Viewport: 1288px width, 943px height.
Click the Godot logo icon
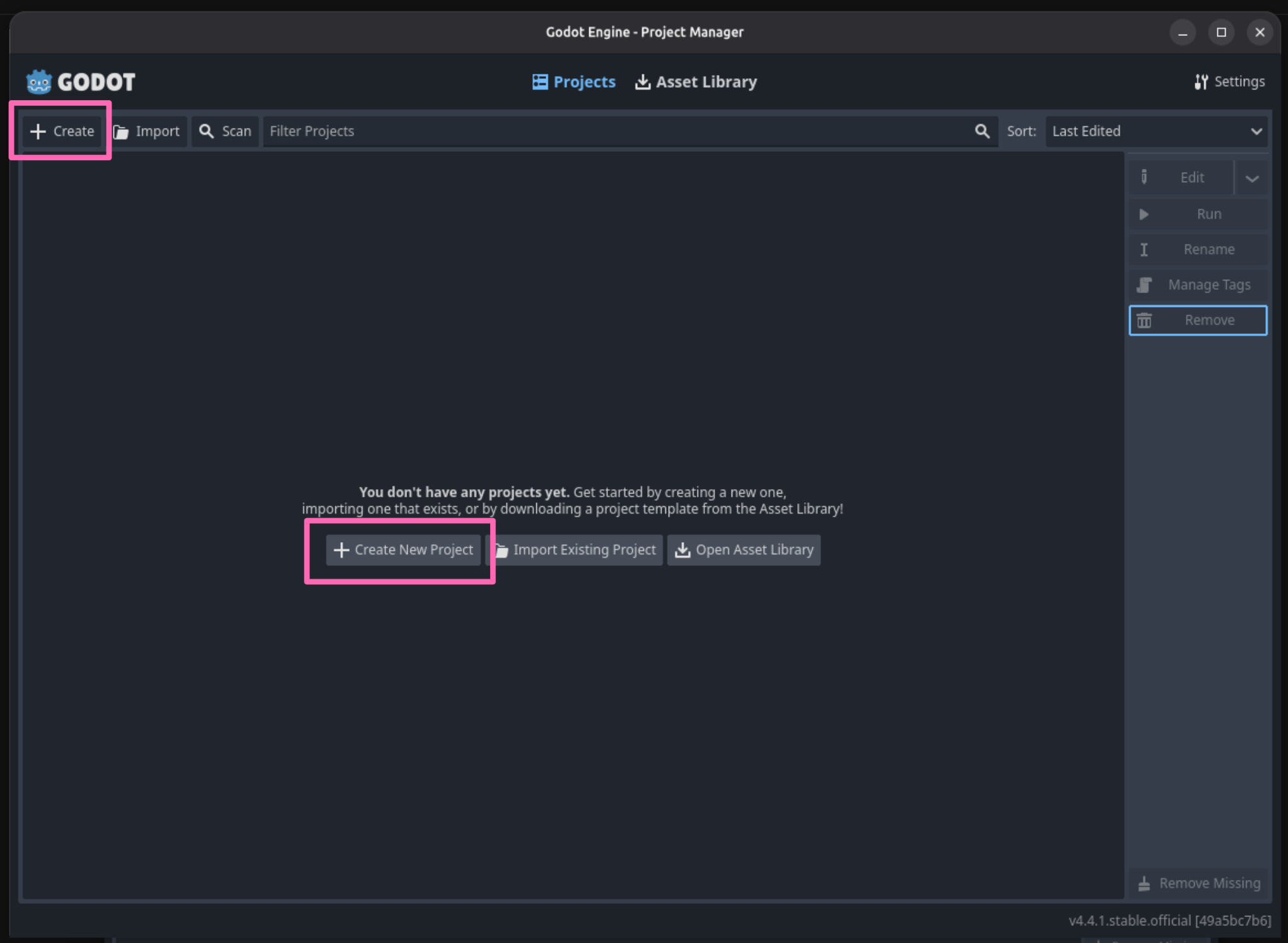point(39,82)
